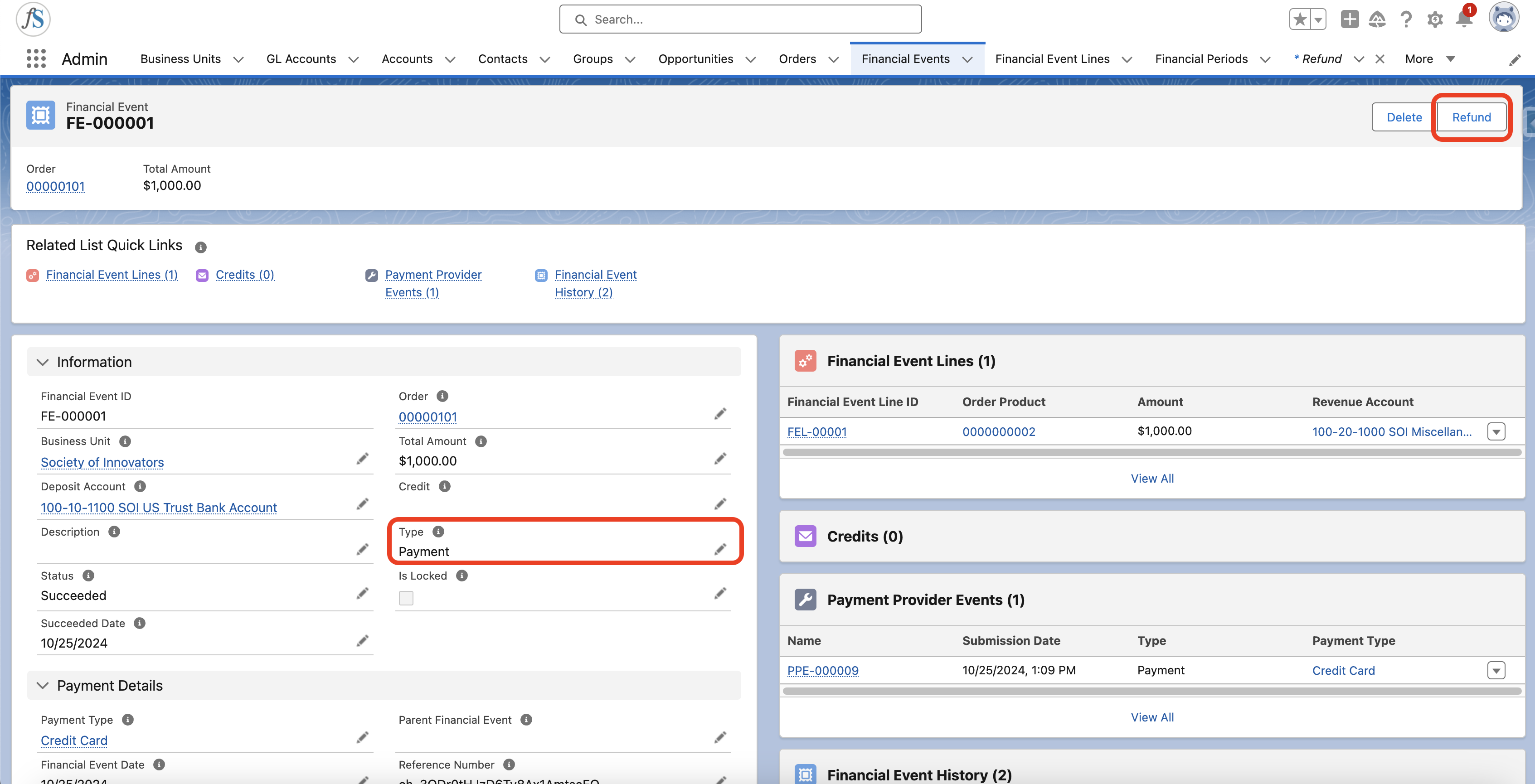The width and height of the screenshot is (1535, 784).
Task: Open the Trailhead guidance icon
Action: [1377, 19]
